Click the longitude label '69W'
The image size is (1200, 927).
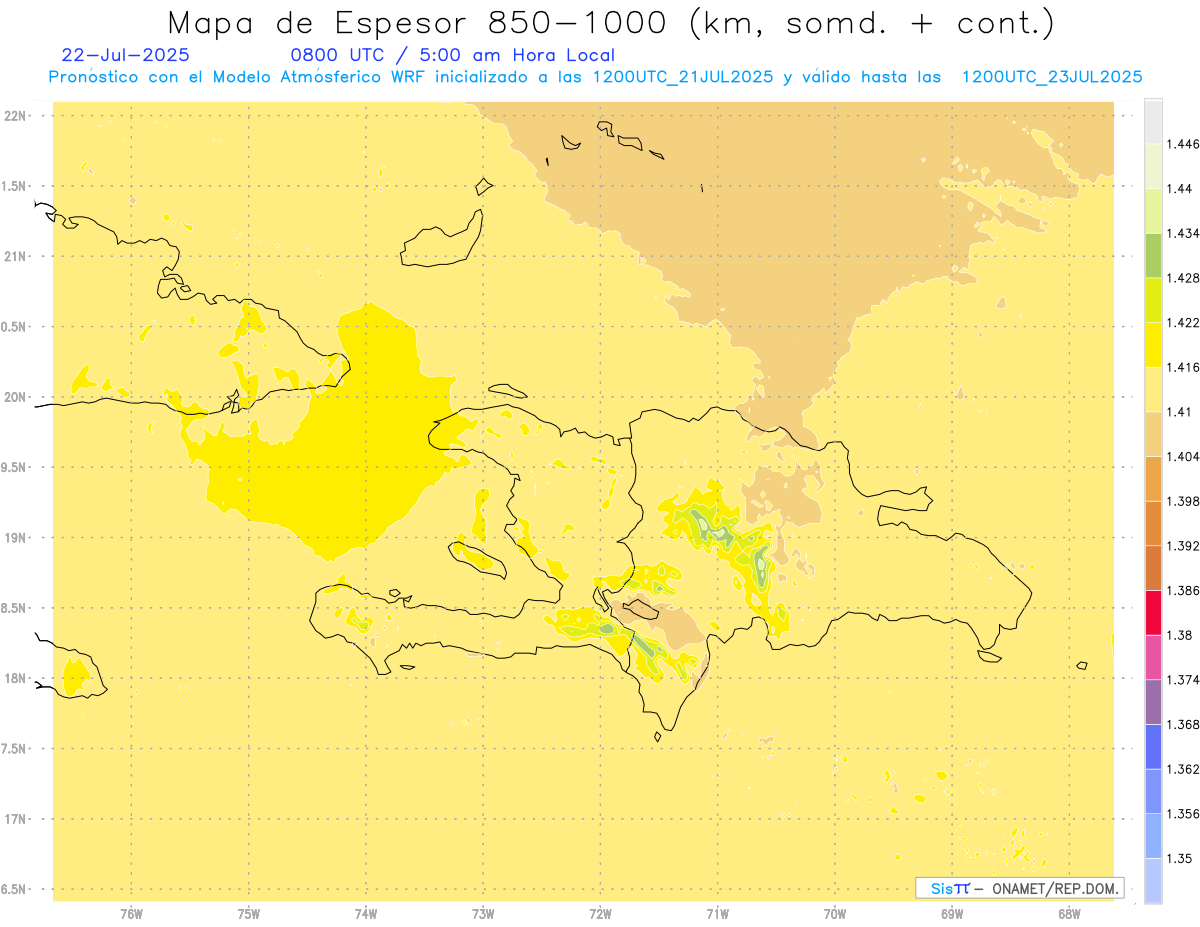[952, 914]
